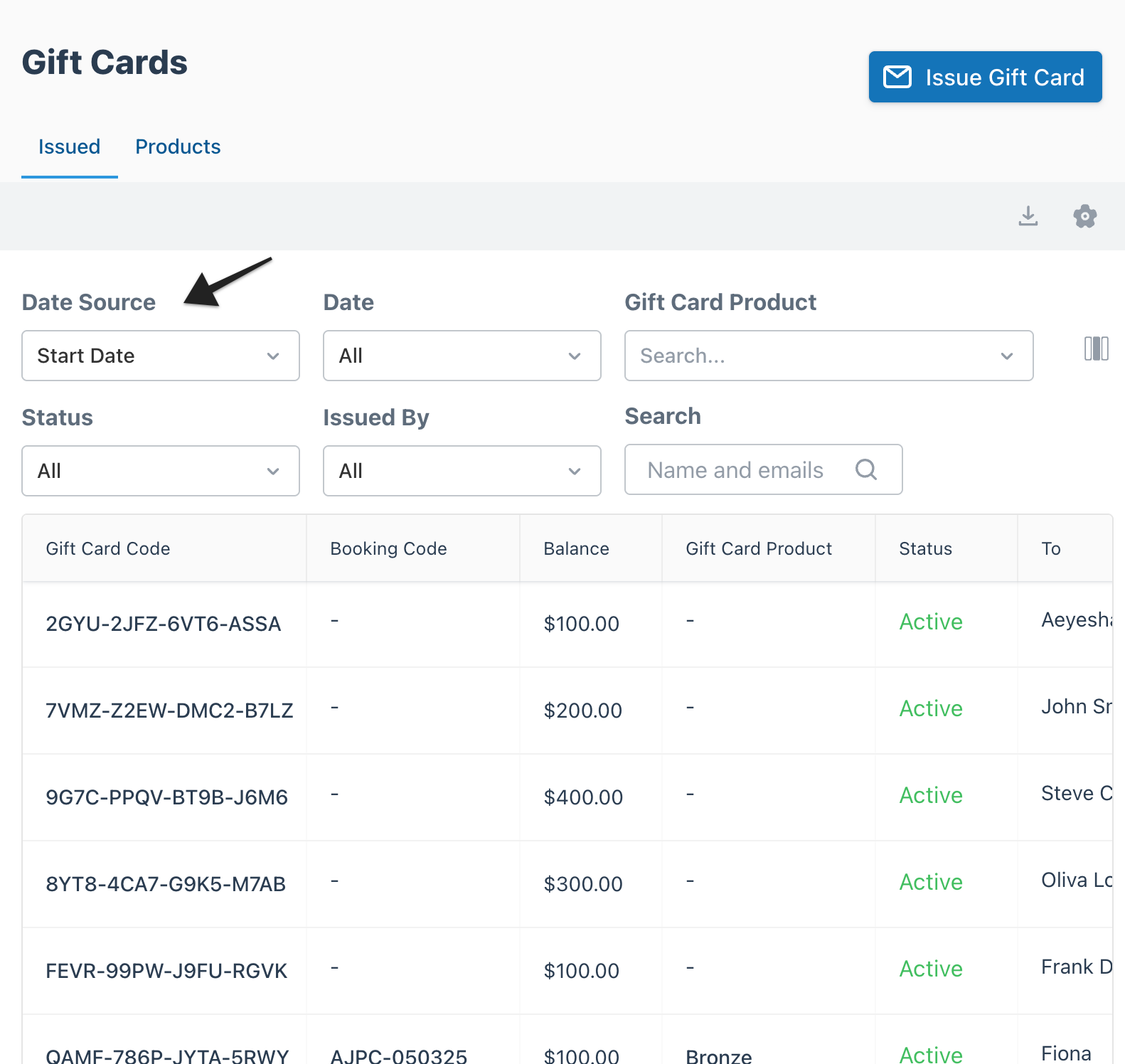Screen dimensions: 1125x1064
Task: Click Active status in 8YT8-4CA7-G9K5-M7AB row
Action: [x=931, y=882]
